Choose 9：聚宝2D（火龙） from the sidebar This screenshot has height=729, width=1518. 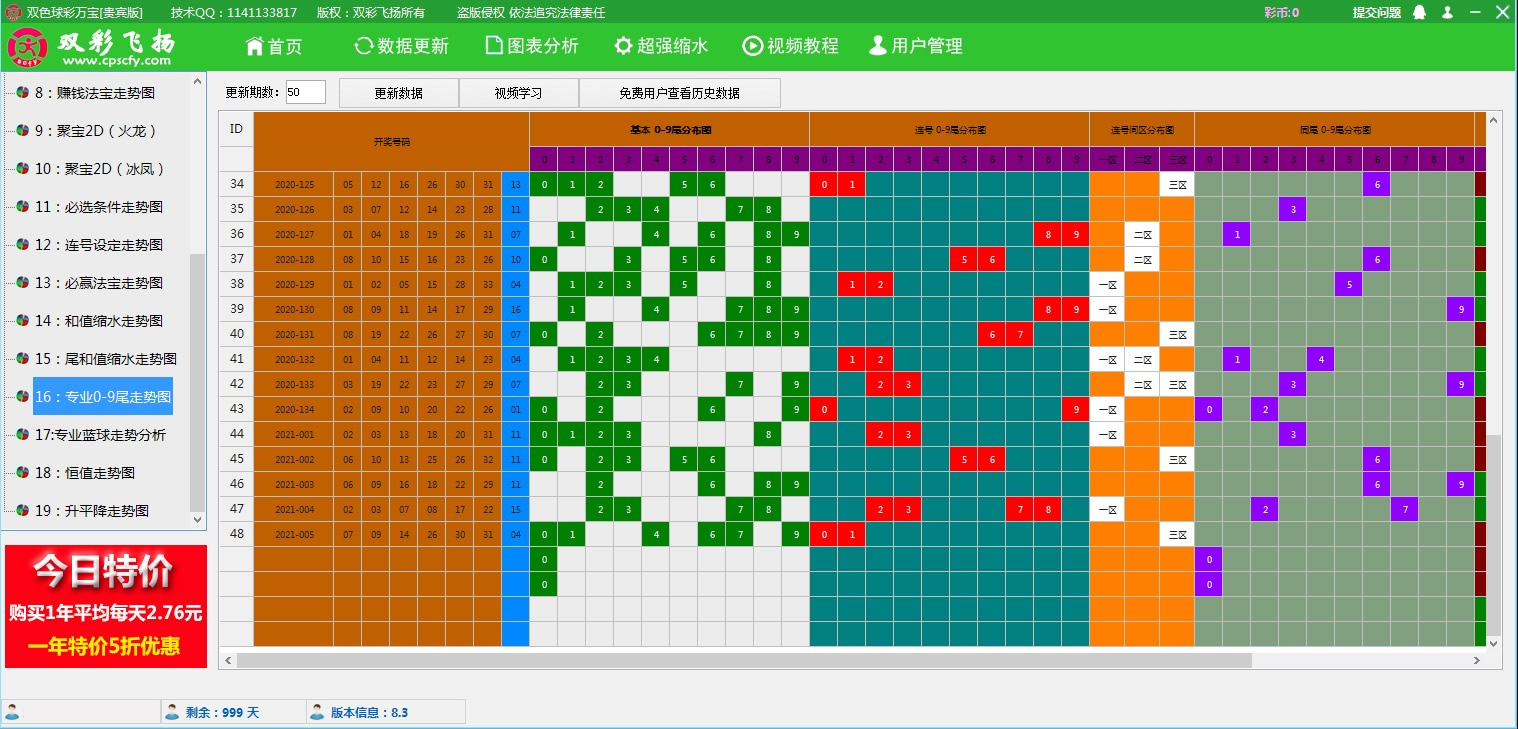96,131
